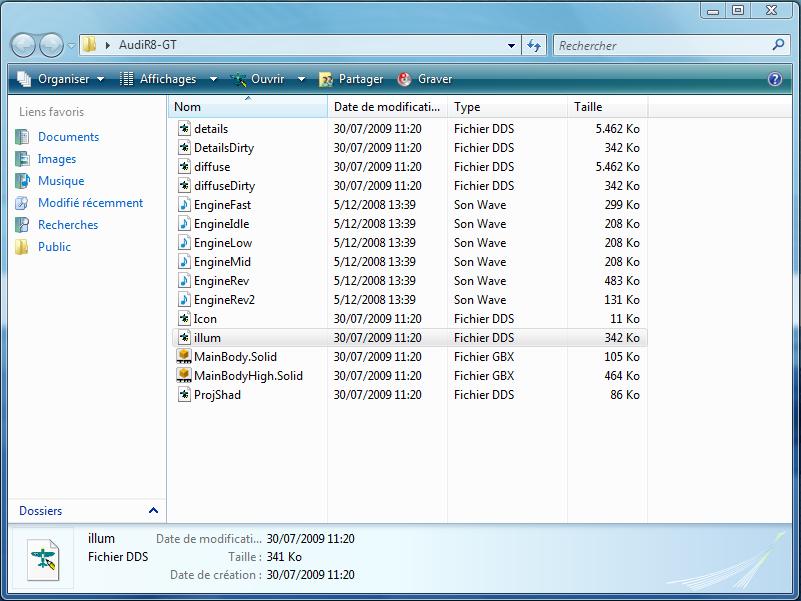Screen dimensions: 801x601
Task: Open recent pages dropdown beside nav arrows
Action: coord(71,45)
